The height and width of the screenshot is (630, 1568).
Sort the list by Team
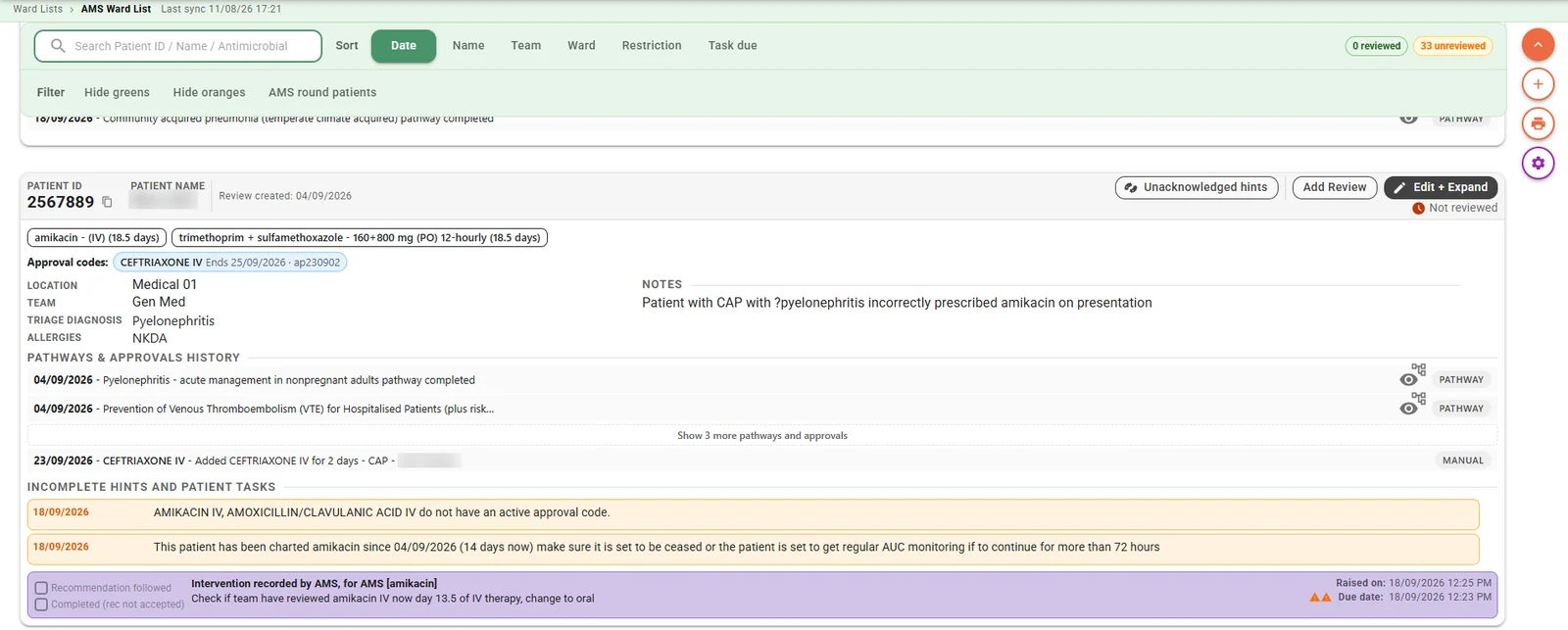click(526, 46)
